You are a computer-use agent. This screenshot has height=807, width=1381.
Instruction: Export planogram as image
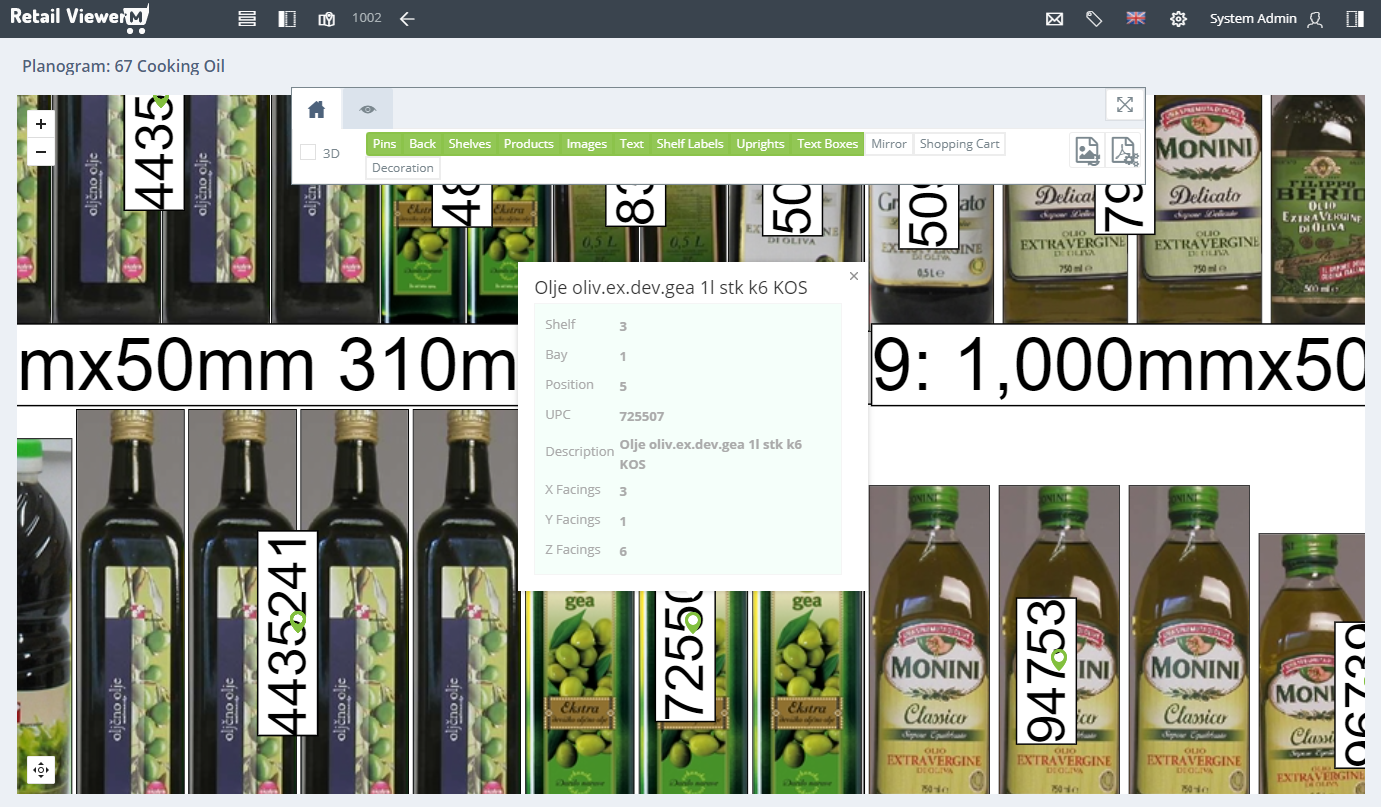coord(1088,150)
